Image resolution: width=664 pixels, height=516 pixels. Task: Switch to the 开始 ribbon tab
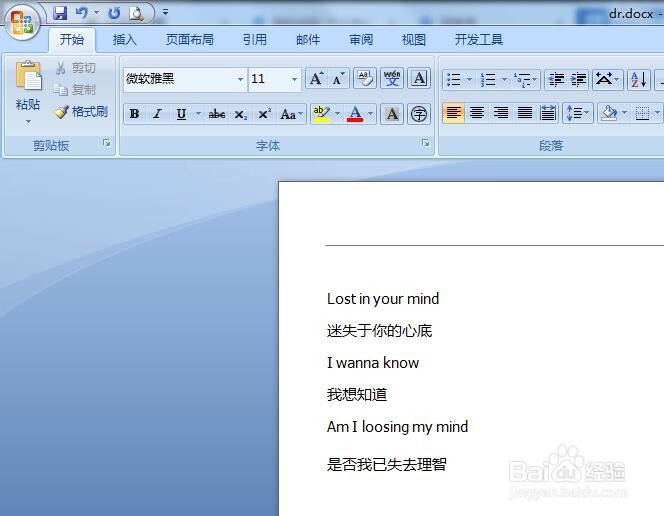[72, 40]
